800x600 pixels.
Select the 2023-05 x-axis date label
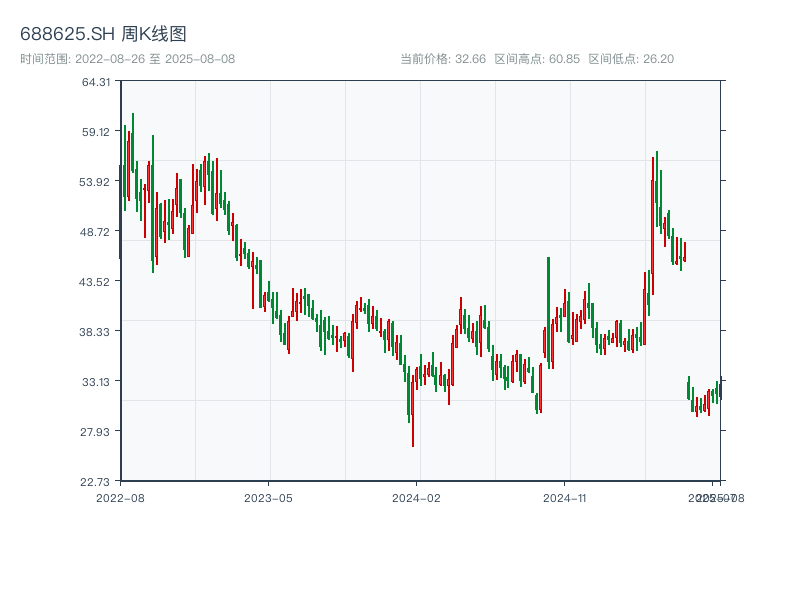tap(268, 497)
